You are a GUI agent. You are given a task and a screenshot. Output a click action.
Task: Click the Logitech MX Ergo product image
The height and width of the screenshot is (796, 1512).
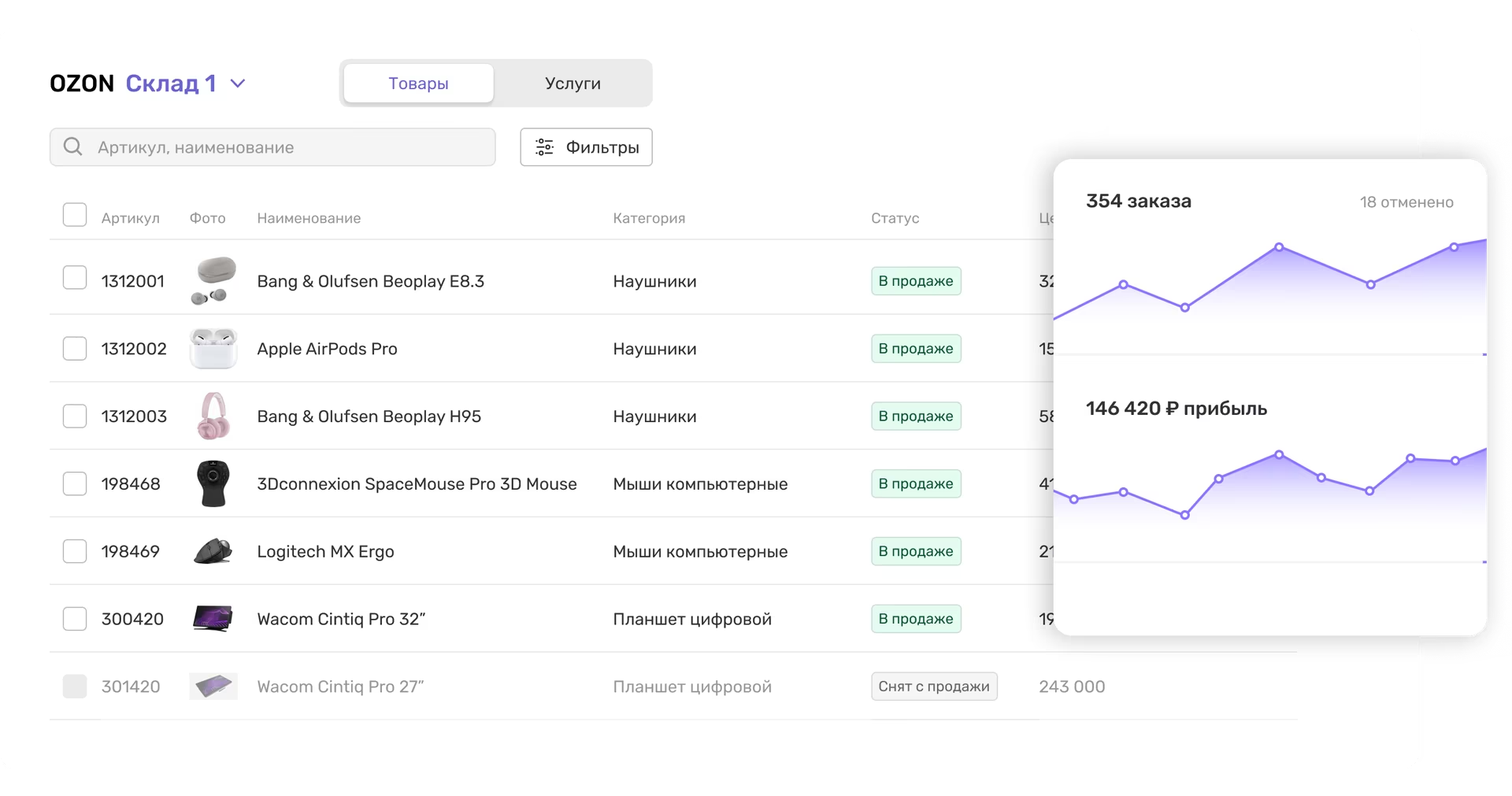[213, 551]
